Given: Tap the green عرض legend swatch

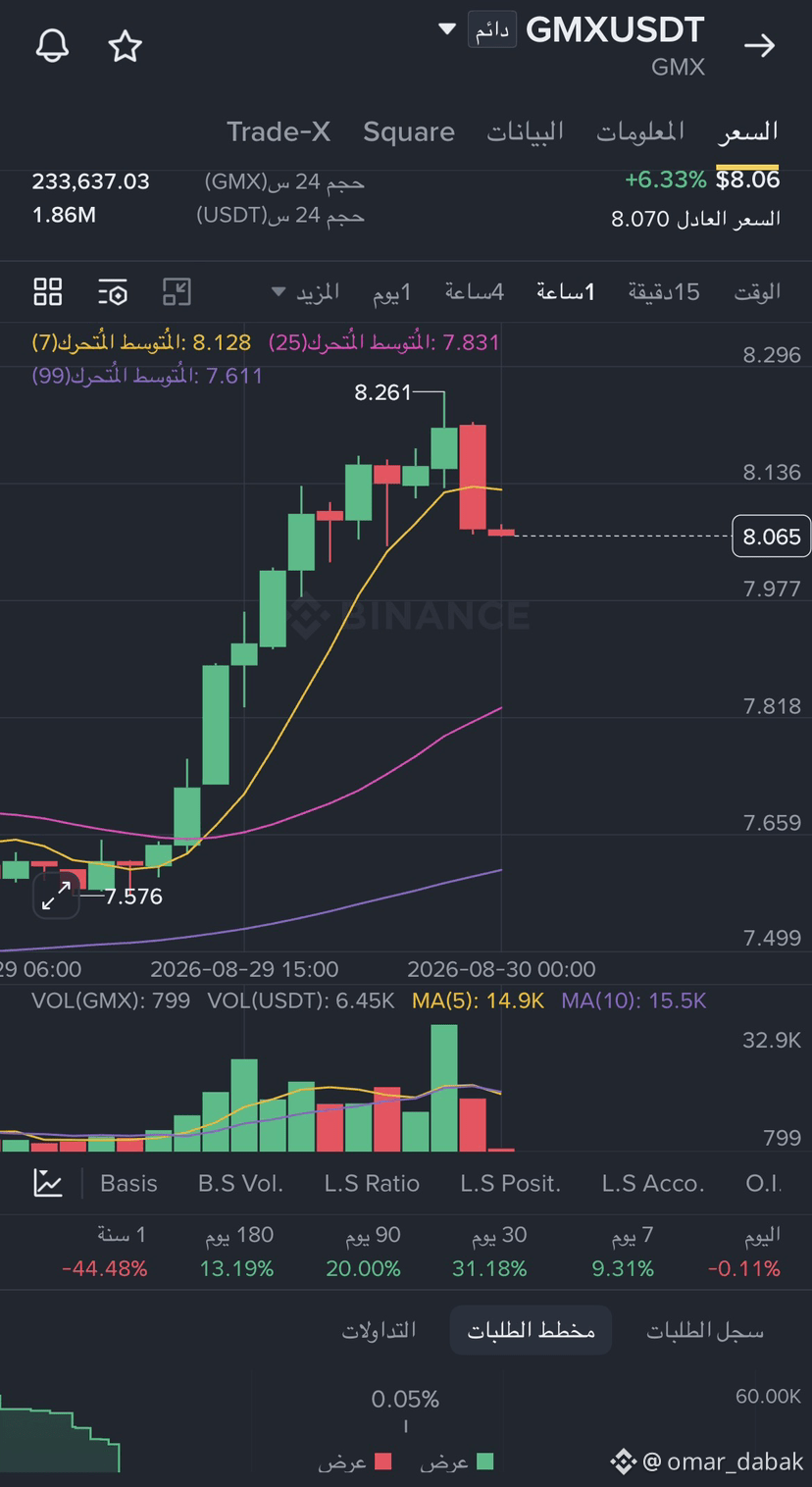Looking at the screenshot, I should coord(484,1461).
